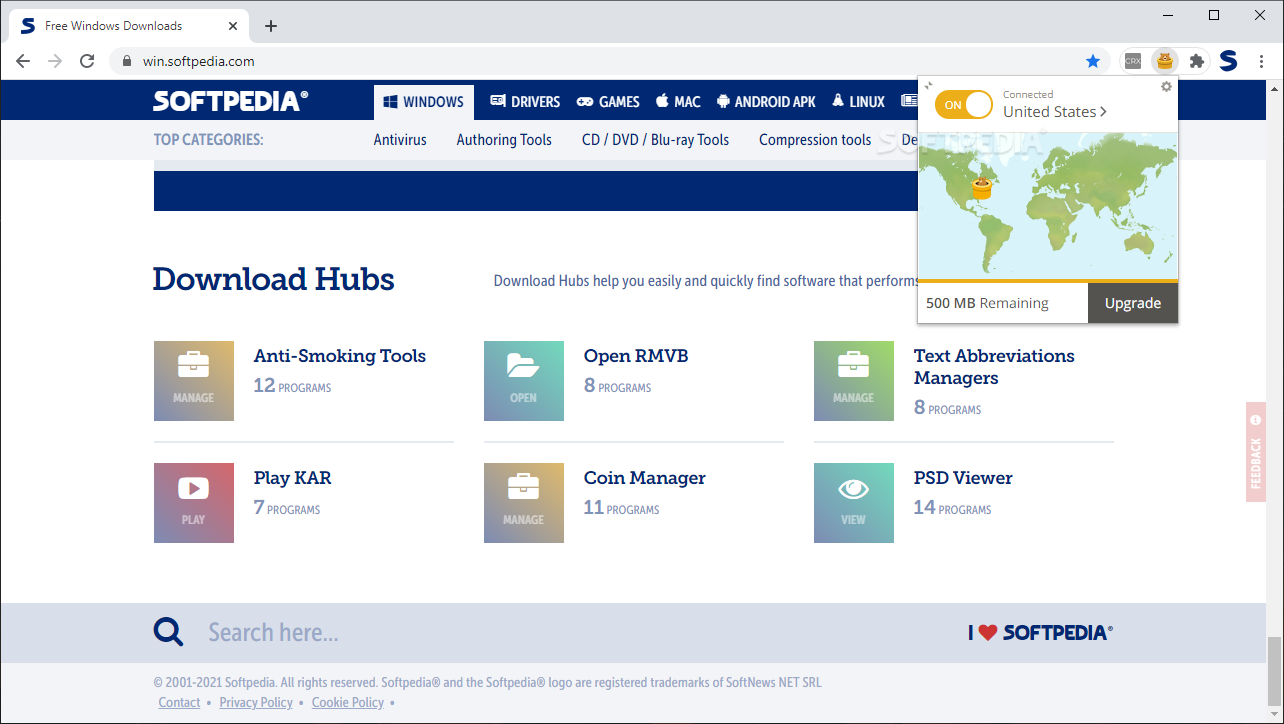
Task: Open the CRX extension icon
Action: [1133, 61]
